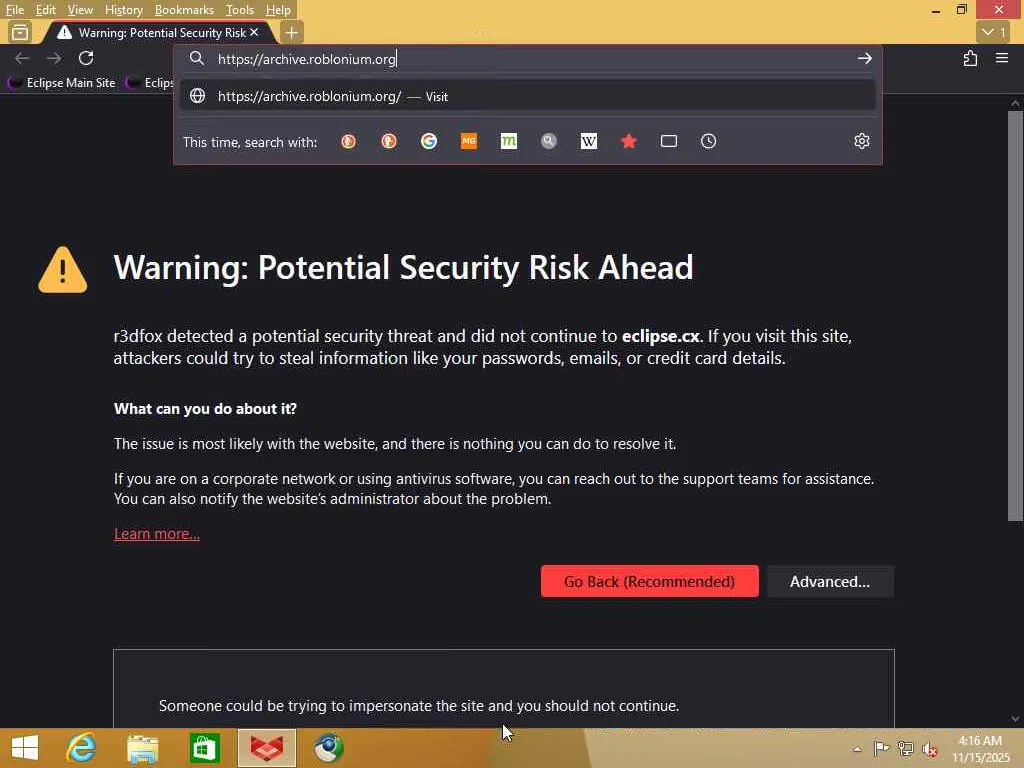The image size is (1024, 768).
Task: Click the page's vertical scrollbar thumb
Action: click(1015, 316)
